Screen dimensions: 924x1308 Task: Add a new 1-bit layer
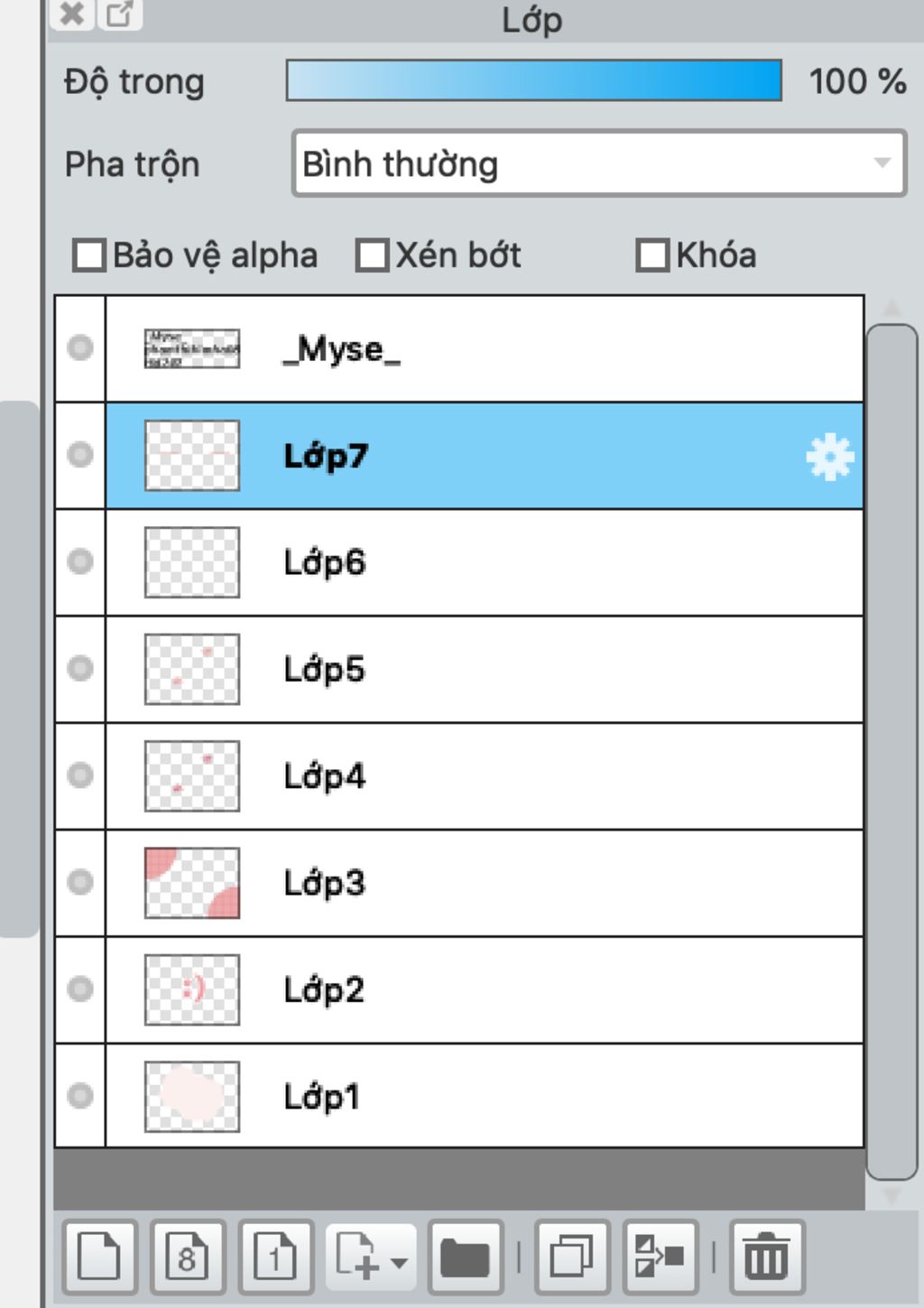(x=275, y=1256)
